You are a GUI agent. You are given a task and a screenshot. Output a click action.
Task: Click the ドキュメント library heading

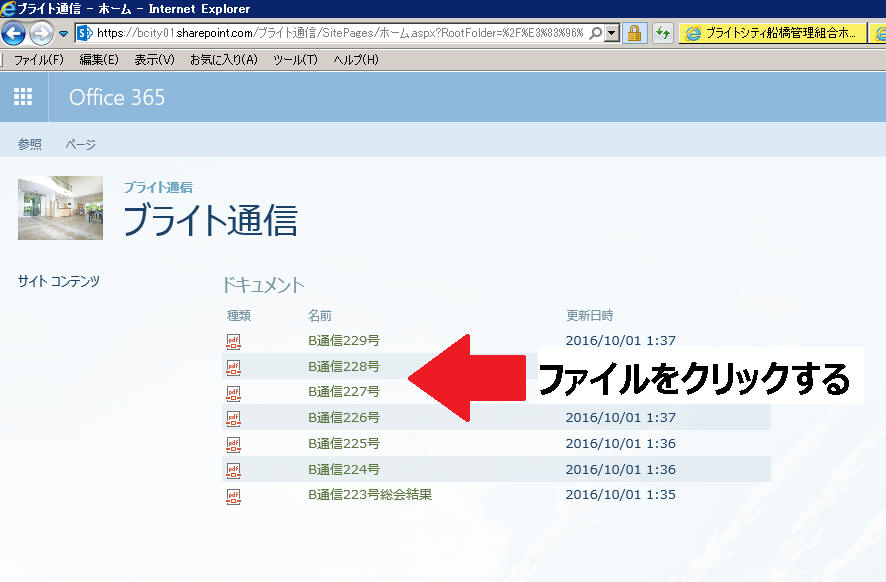[263, 285]
